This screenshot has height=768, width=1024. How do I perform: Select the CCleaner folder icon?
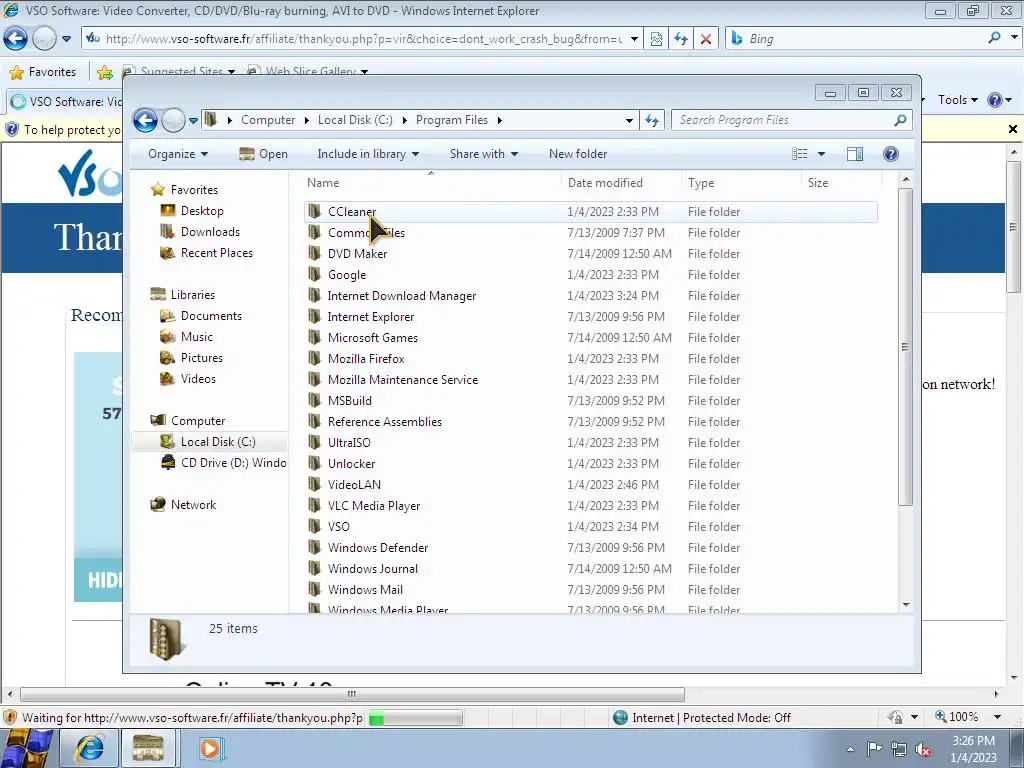coord(315,212)
